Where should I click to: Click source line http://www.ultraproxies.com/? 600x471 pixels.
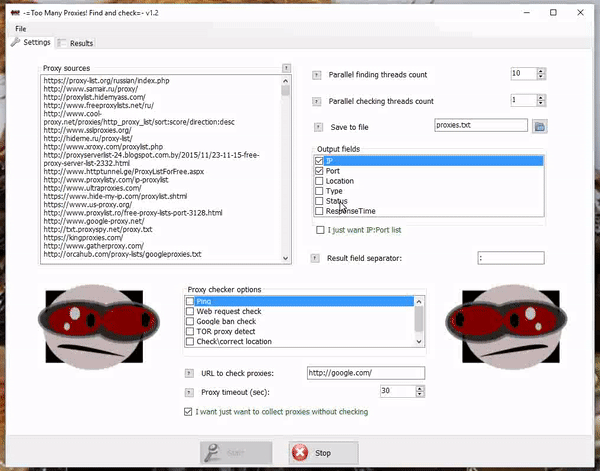[92, 188]
